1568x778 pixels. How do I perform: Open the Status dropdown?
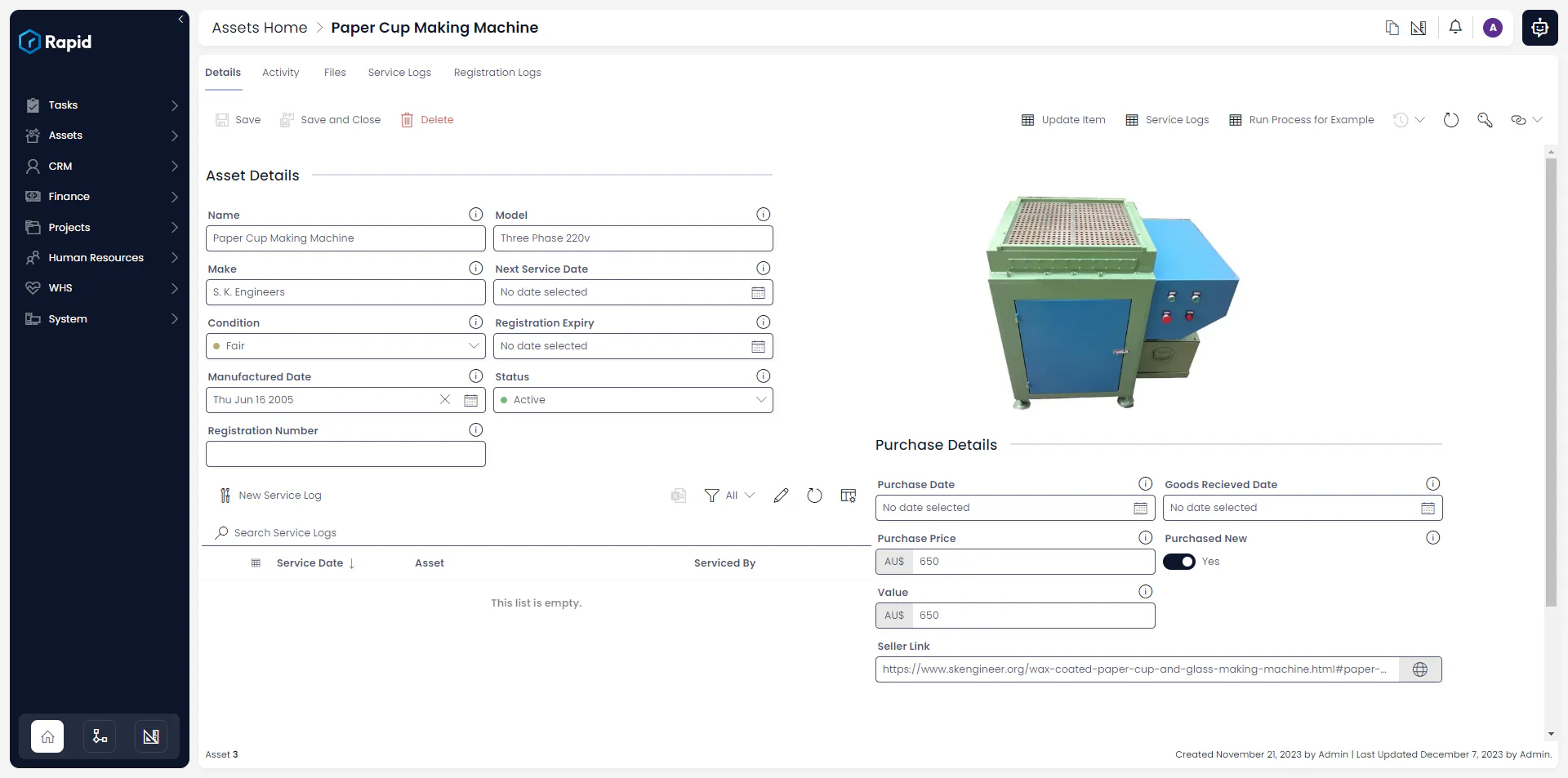click(633, 400)
